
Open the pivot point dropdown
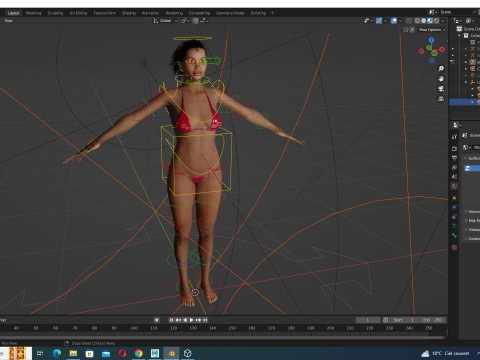[x=185, y=21]
